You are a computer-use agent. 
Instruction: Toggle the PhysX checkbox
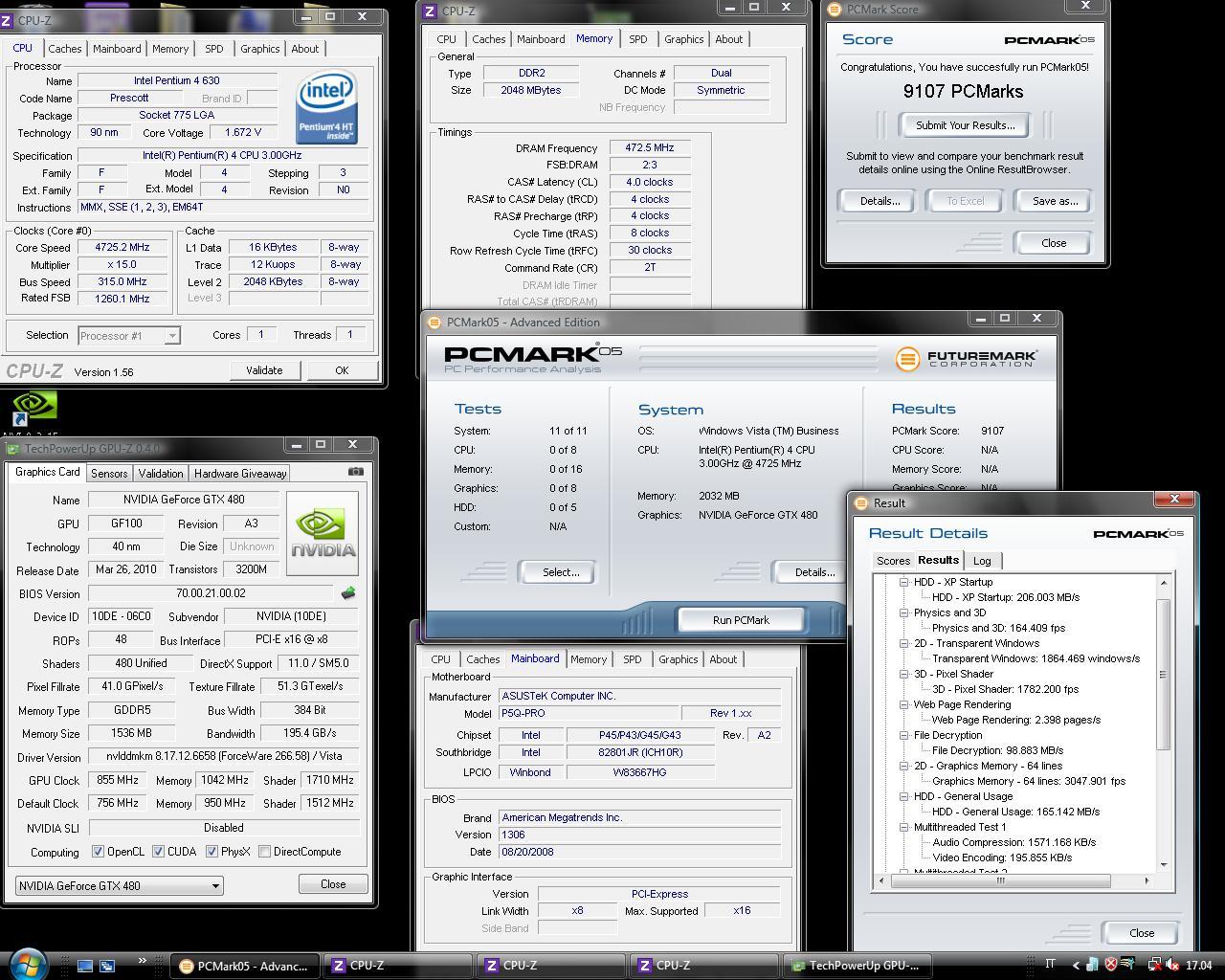[212, 852]
